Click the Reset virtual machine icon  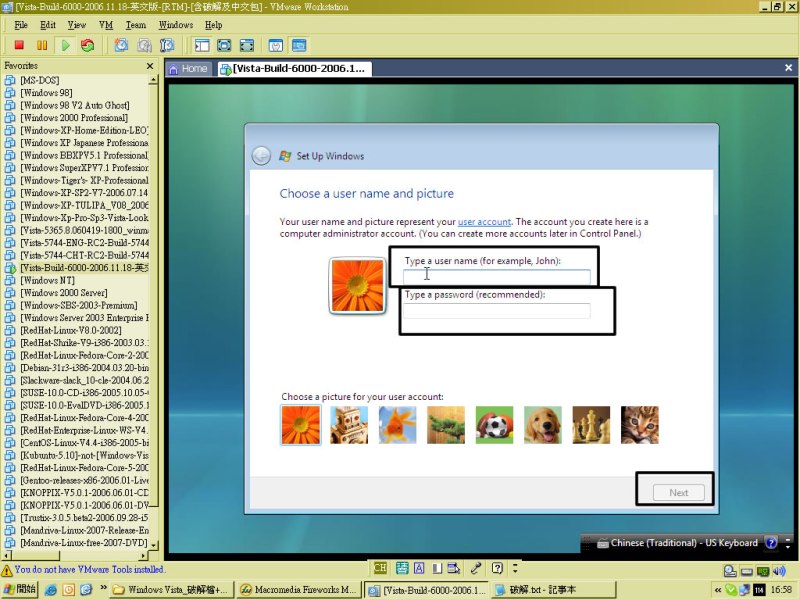click(88, 45)
